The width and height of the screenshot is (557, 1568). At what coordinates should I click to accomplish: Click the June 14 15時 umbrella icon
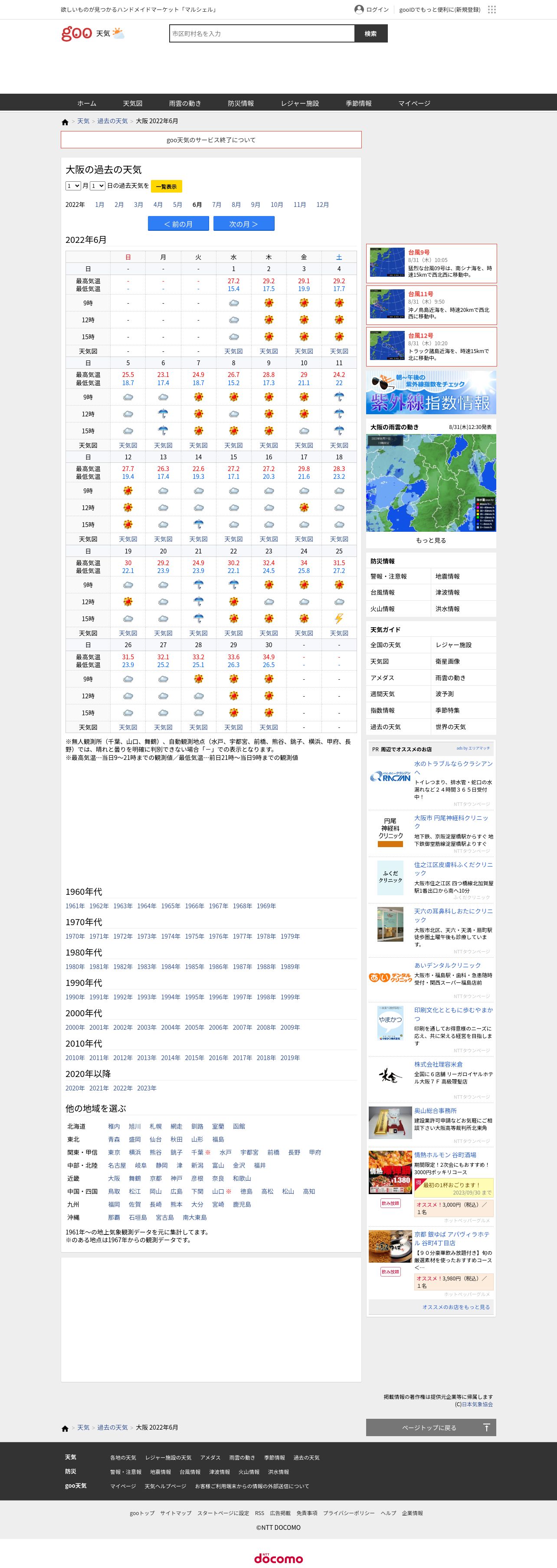[198, 525]
